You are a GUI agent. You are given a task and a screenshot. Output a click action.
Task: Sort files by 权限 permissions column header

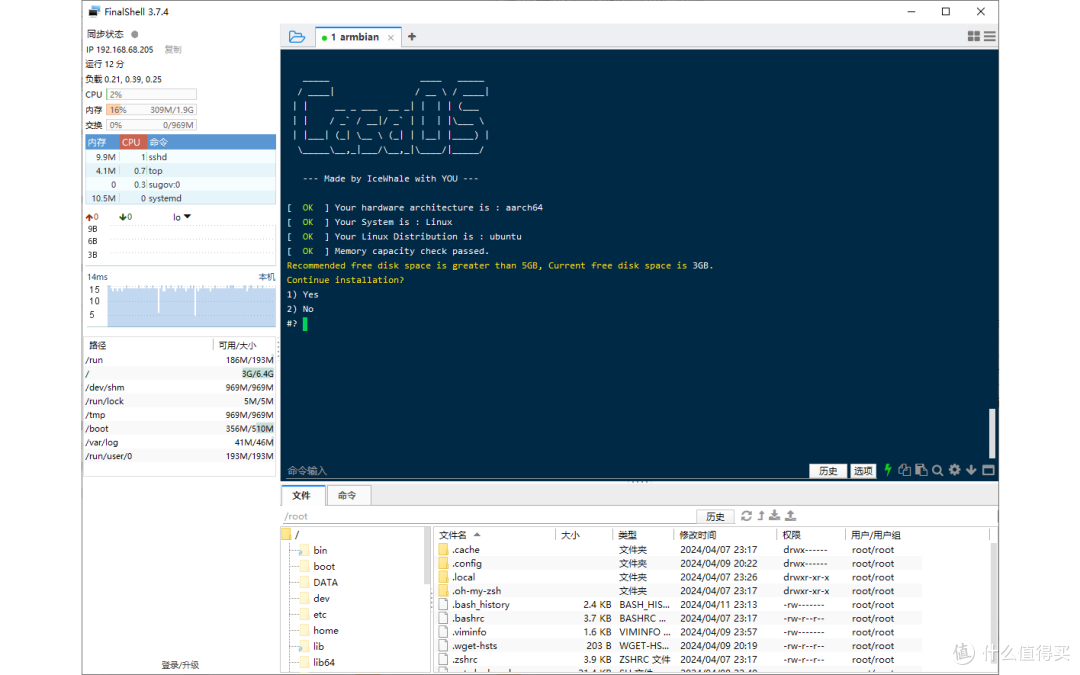810,535
